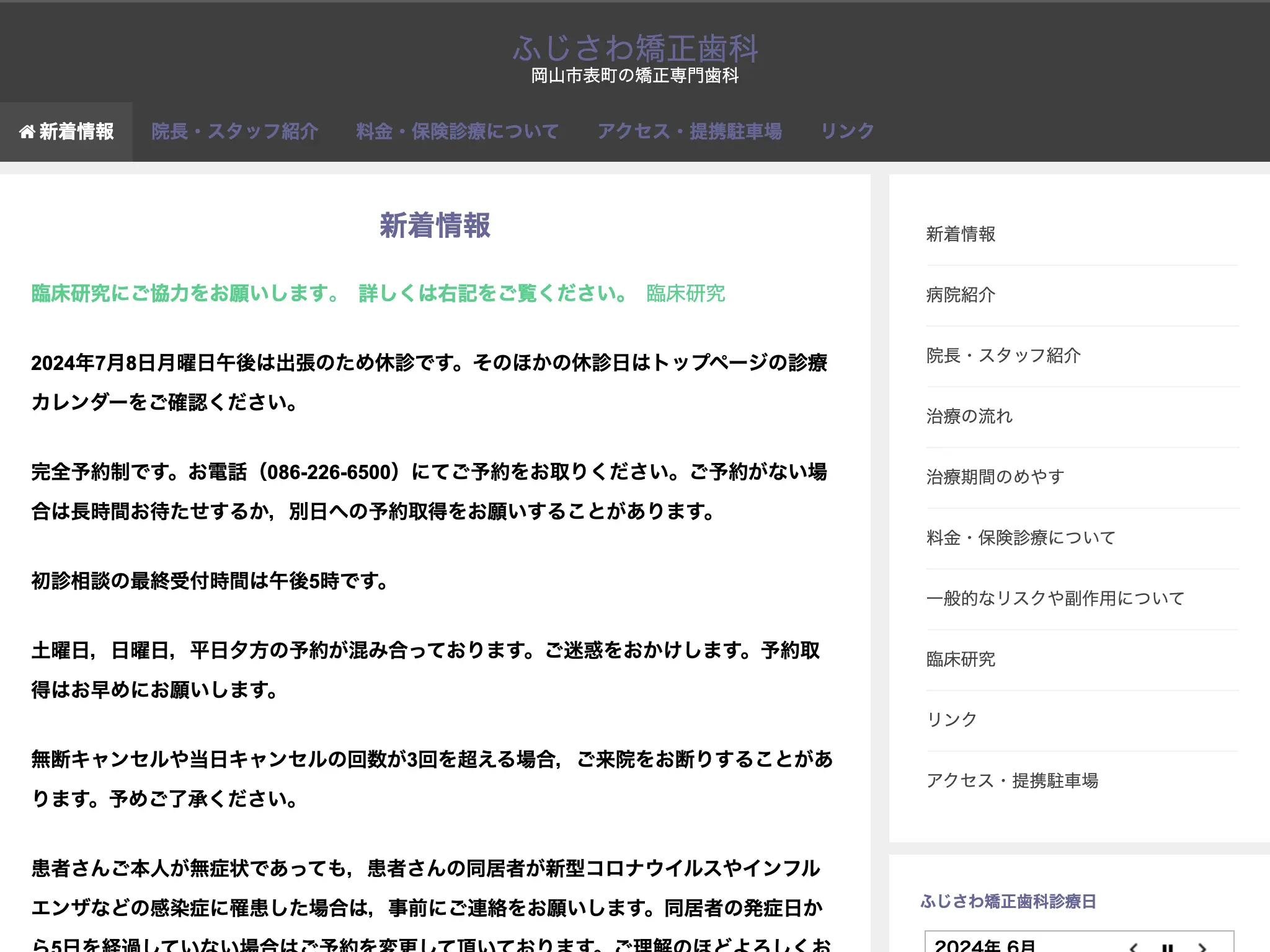Click the 2024年7月8日月曜日午後 closure notice paragraph

pyautogui.click(x=429, y=382)
